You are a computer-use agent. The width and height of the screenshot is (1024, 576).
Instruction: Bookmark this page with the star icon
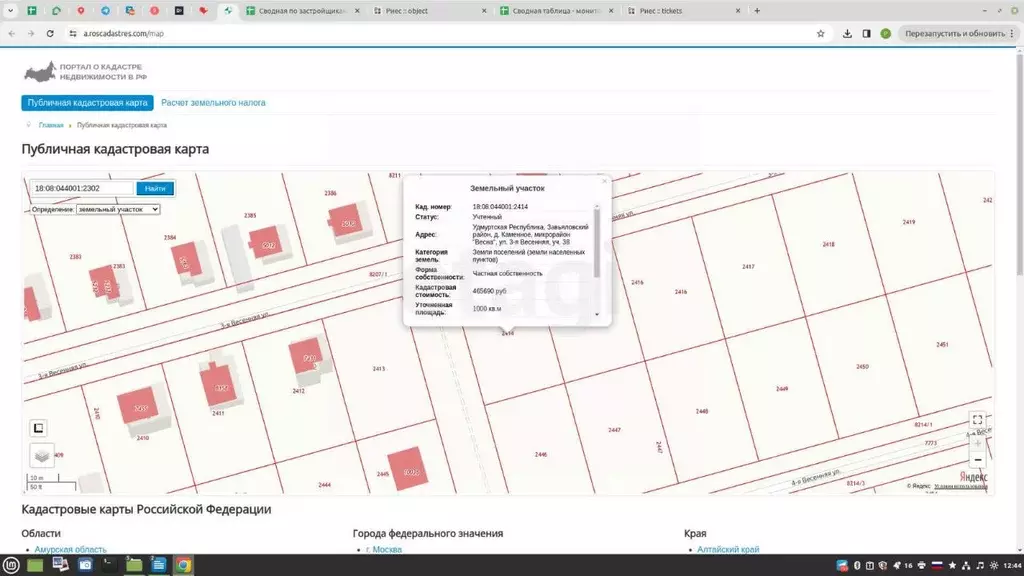point(820,33)
